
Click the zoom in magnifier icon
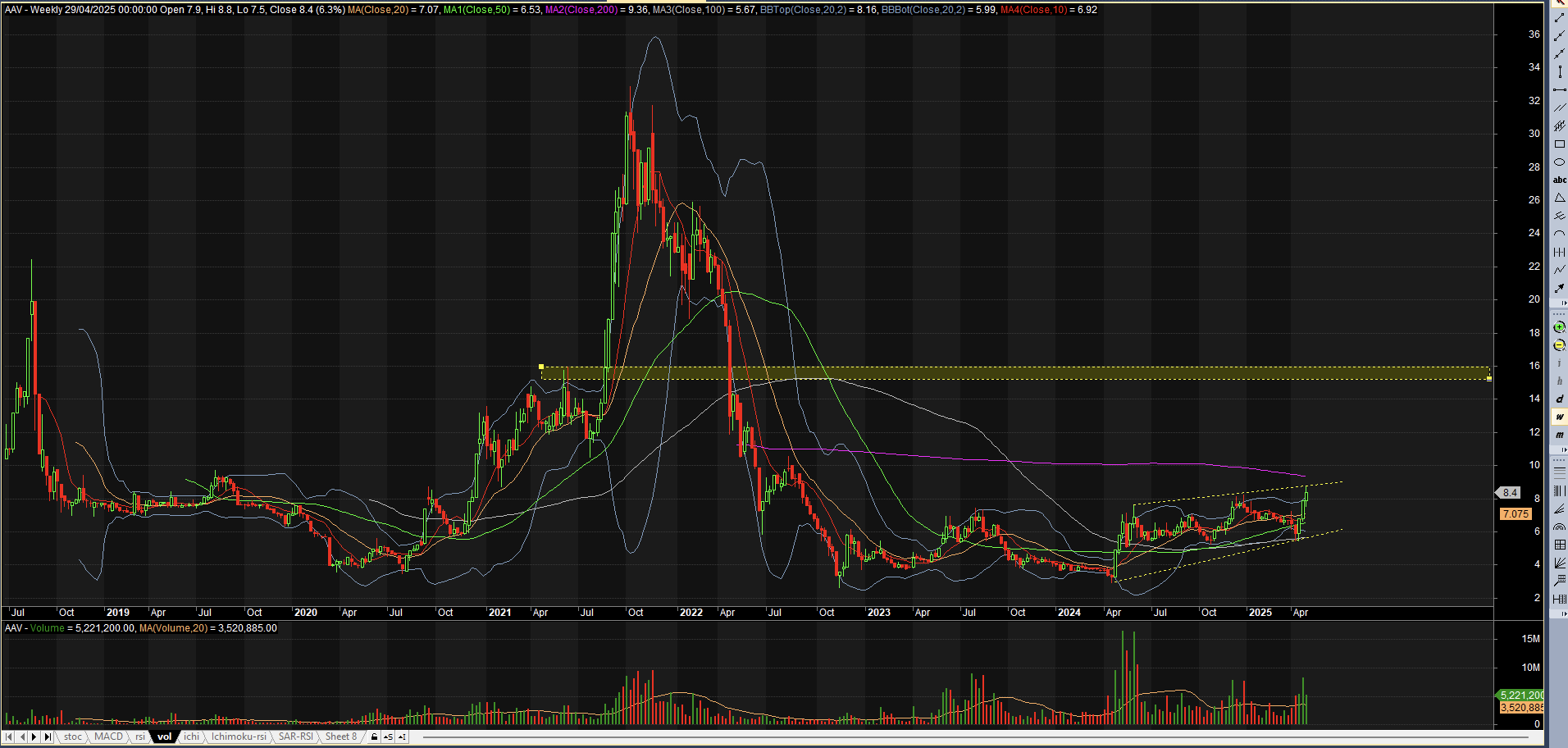[1559, 327]
